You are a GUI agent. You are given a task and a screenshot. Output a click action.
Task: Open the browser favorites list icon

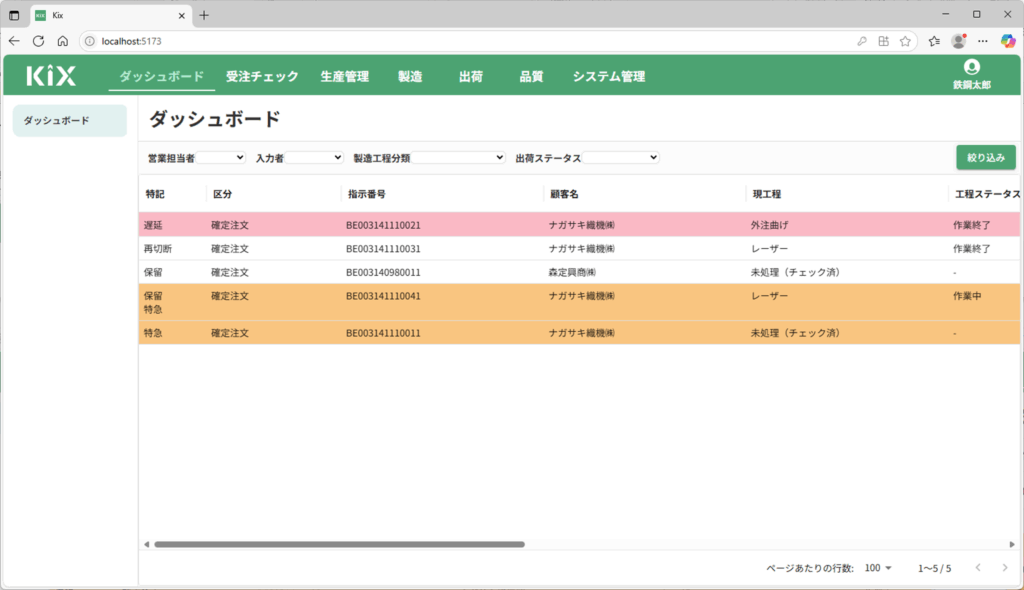point(935,41)
